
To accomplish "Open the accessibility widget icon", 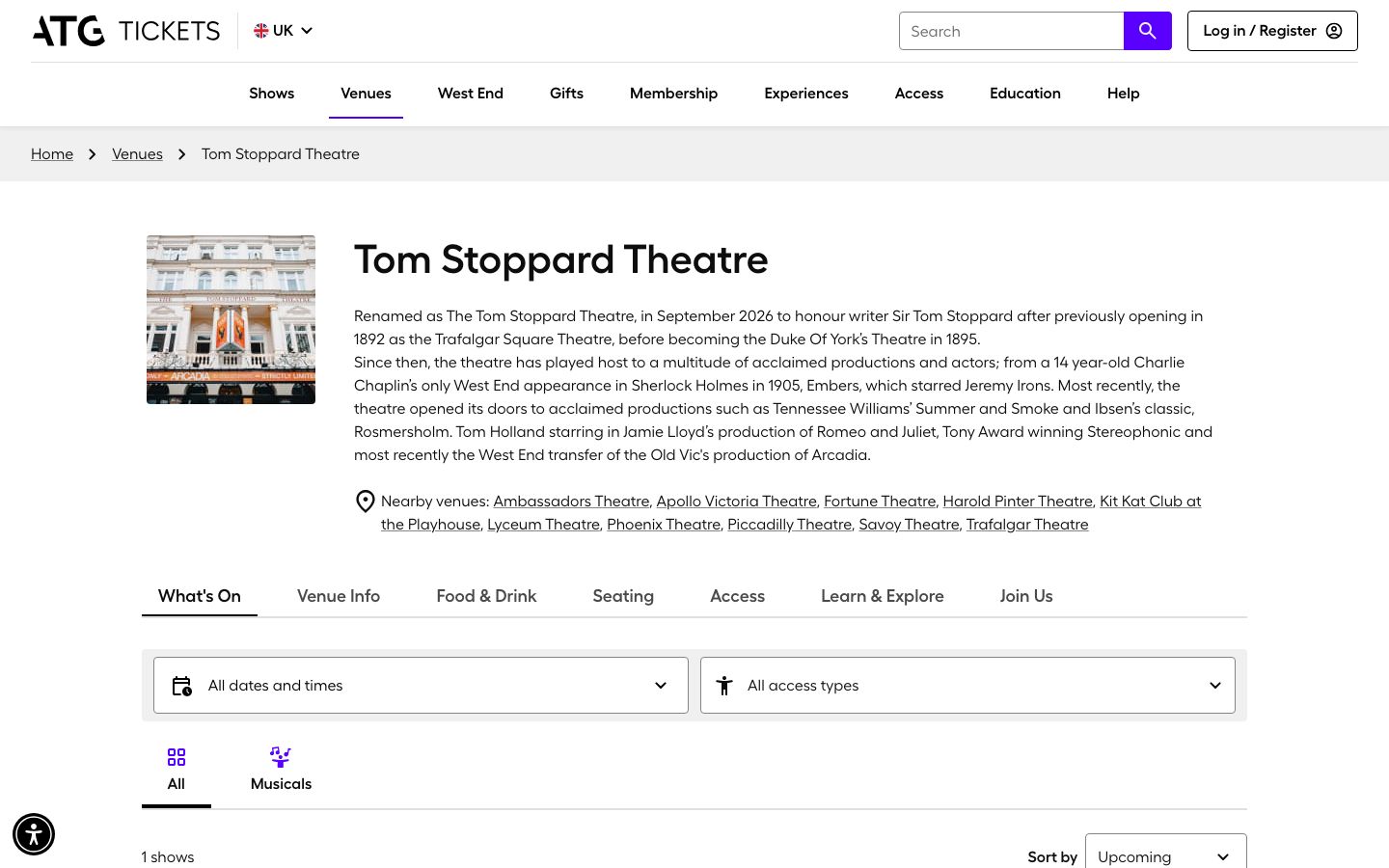I will 34,834.
